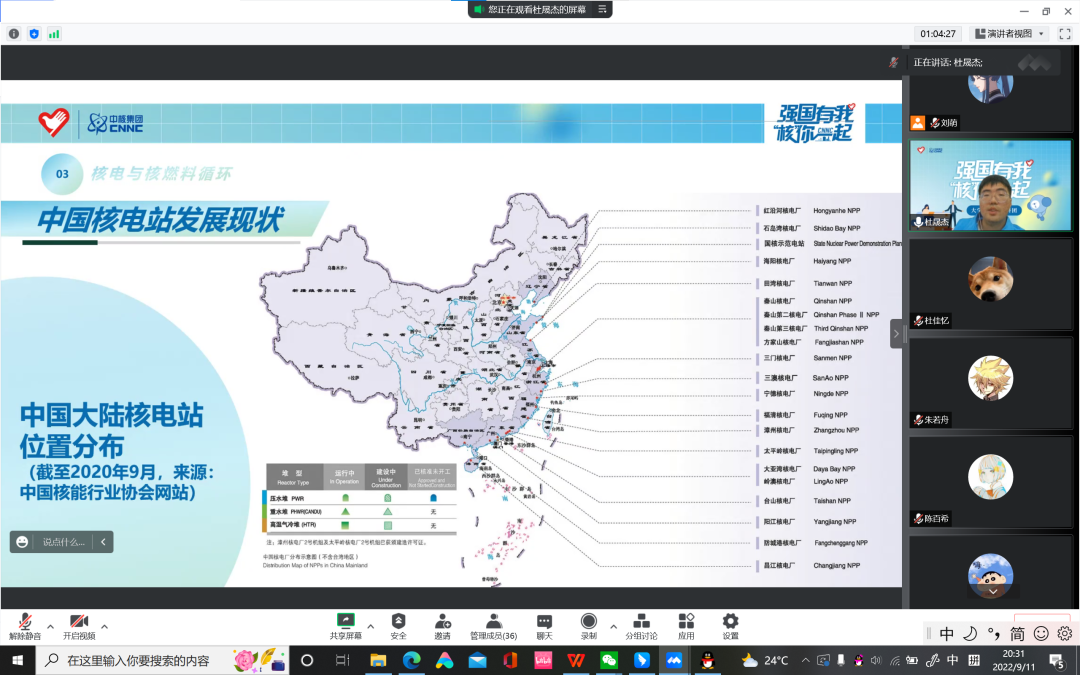1080x675 pixels.
Task: Enter full screen mode icon top right
Action: [x=1065, y=33]
